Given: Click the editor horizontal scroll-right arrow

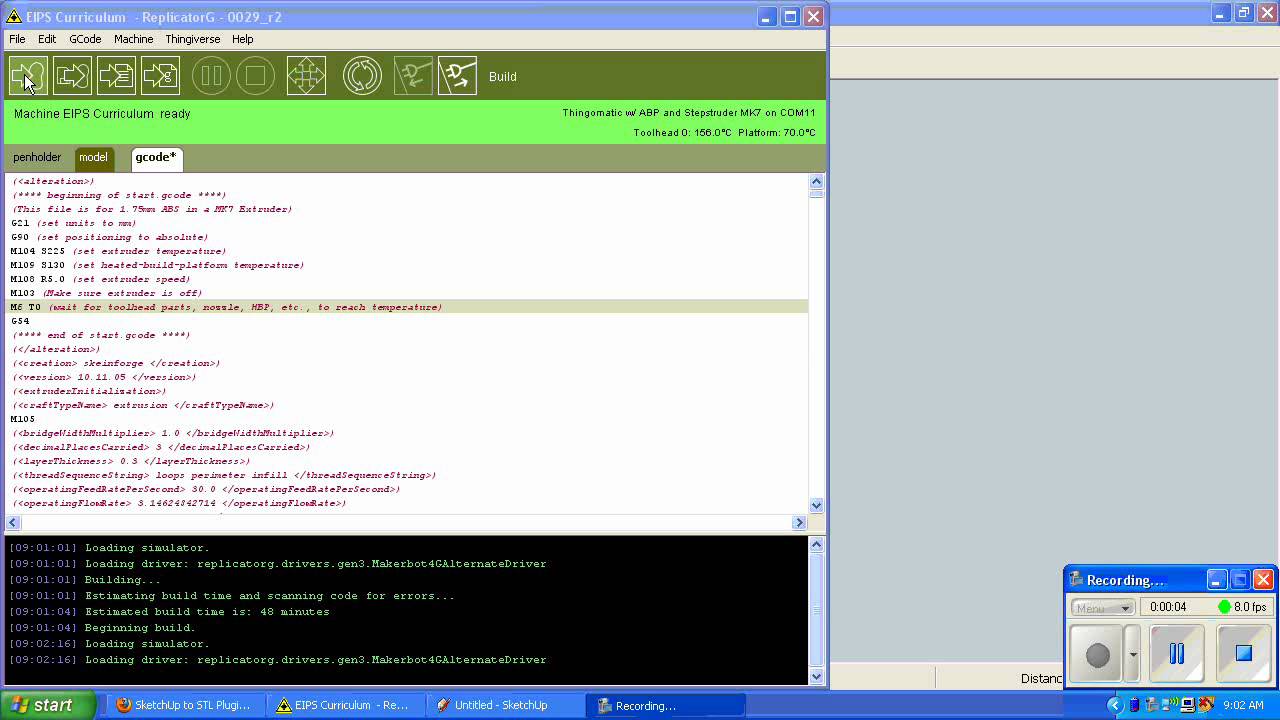Looking at the screenshot, I should pyautogui.click(x=799, y=522).
